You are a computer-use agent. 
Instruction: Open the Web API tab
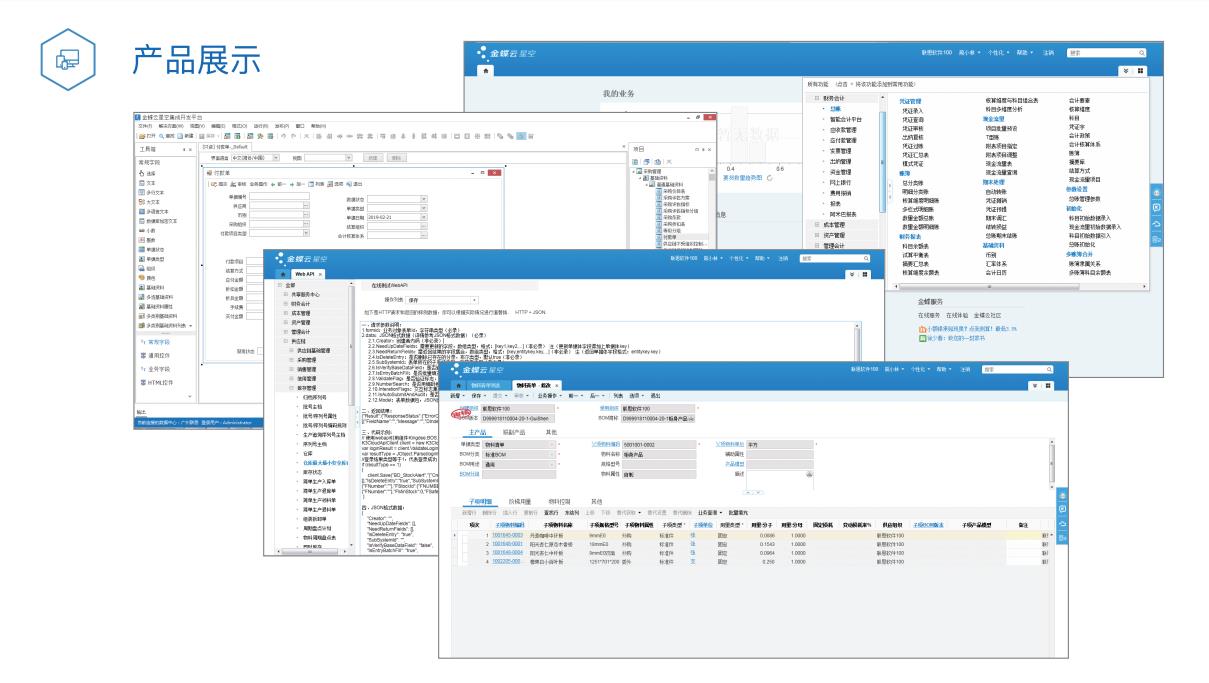click(x=304, y=273)
